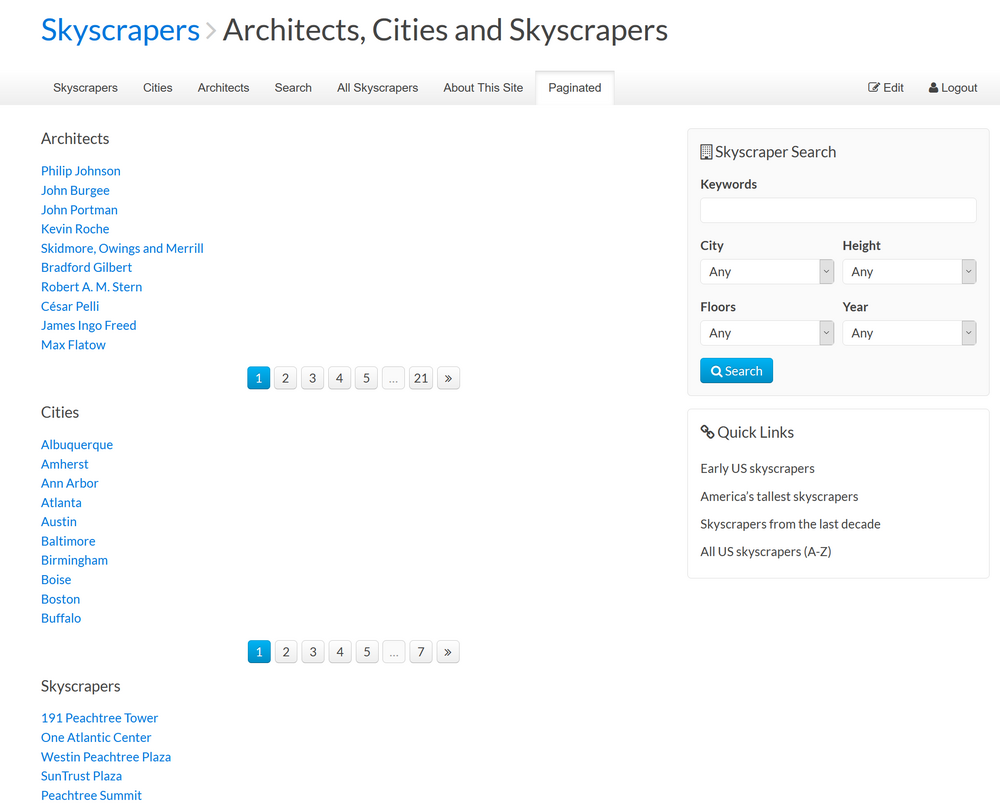Viewport: 1000px width, 808px height.
Task: Click the Skyscrapers breadcrumb title link
Action: click(120, 30)
